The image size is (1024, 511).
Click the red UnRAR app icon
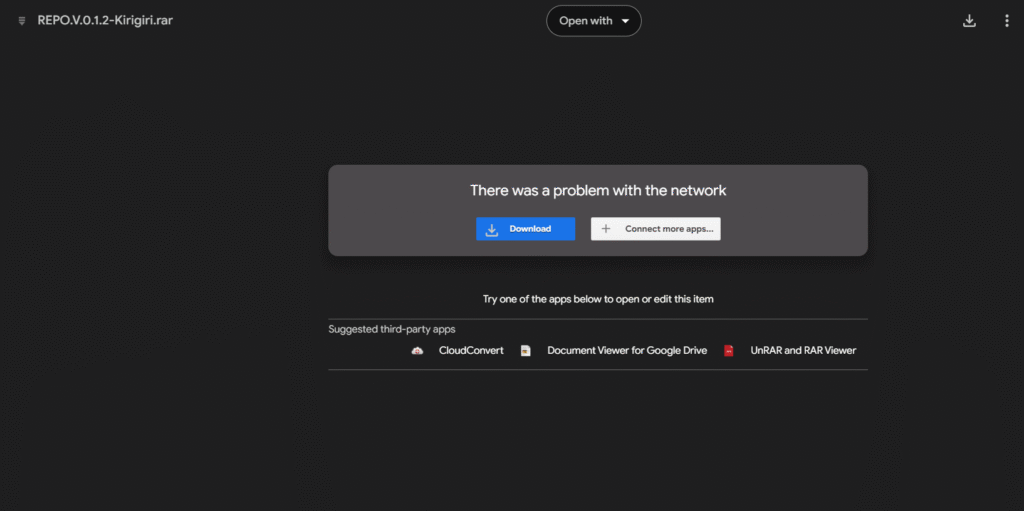click(729, 351)
